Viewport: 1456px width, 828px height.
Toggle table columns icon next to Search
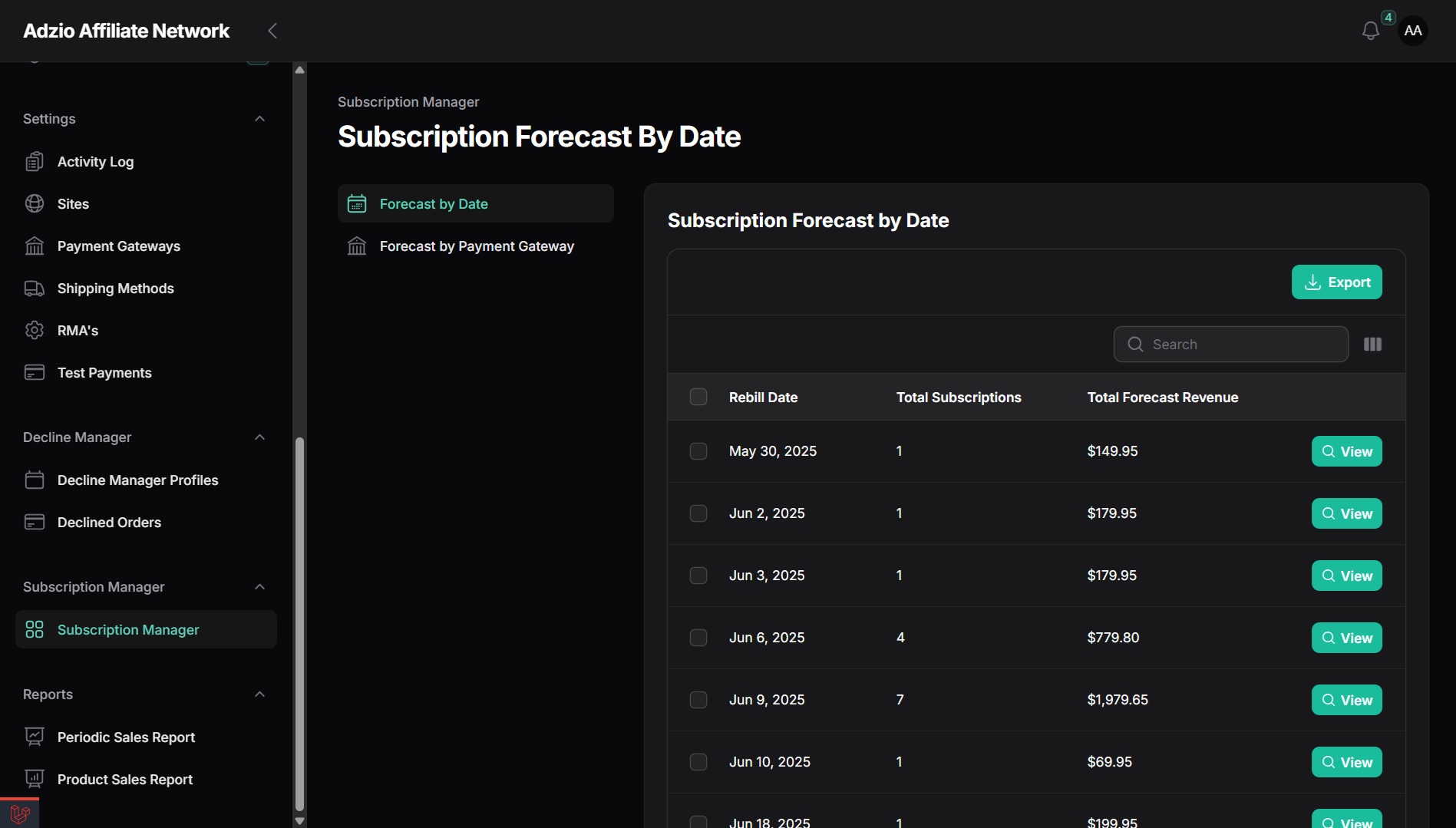pos(1372,345)
